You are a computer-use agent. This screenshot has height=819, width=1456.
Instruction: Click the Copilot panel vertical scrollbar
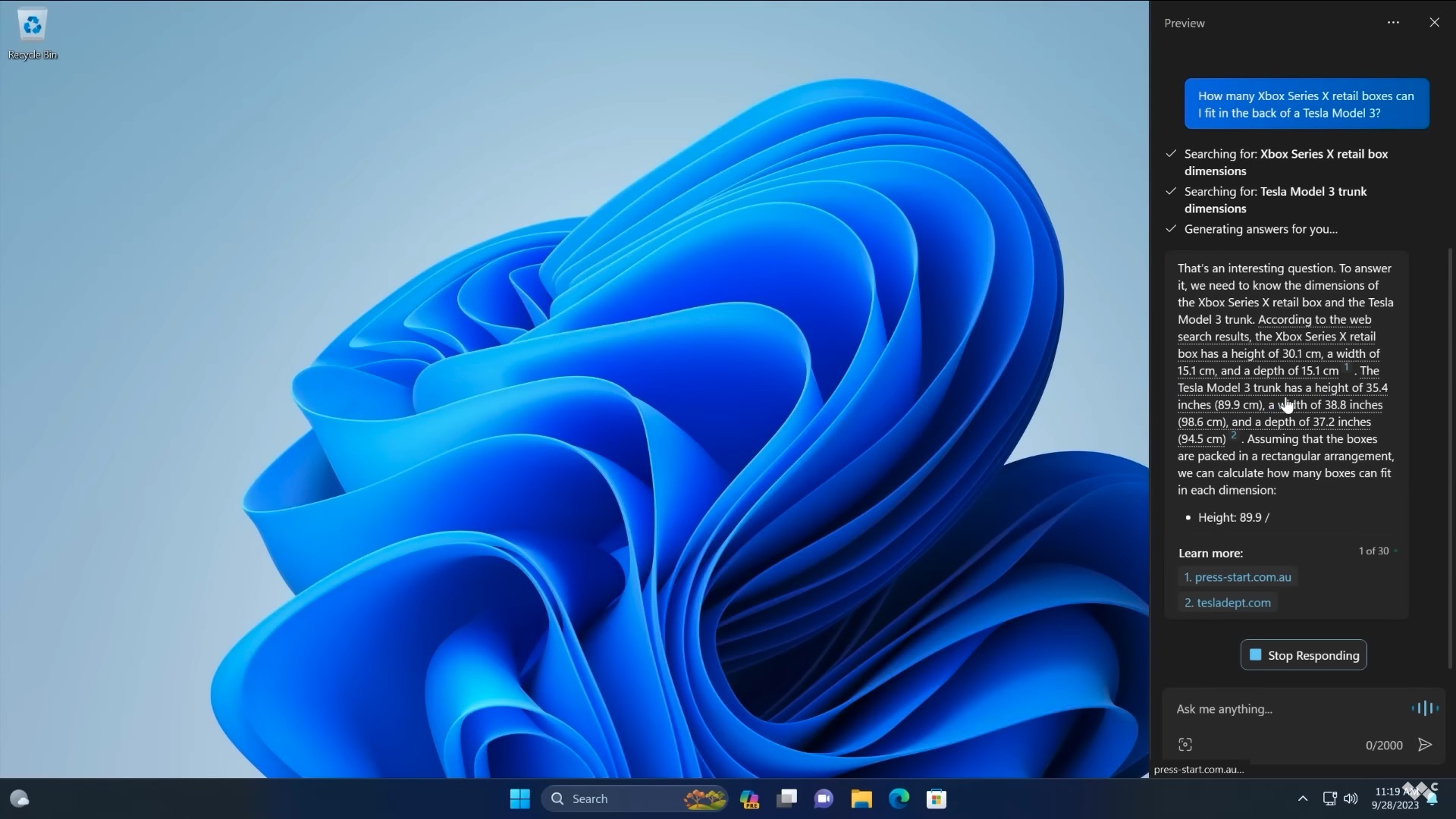(1450, 459)
